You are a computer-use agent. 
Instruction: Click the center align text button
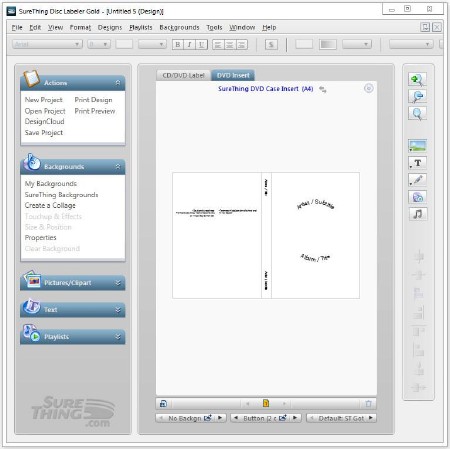[230, 44]
